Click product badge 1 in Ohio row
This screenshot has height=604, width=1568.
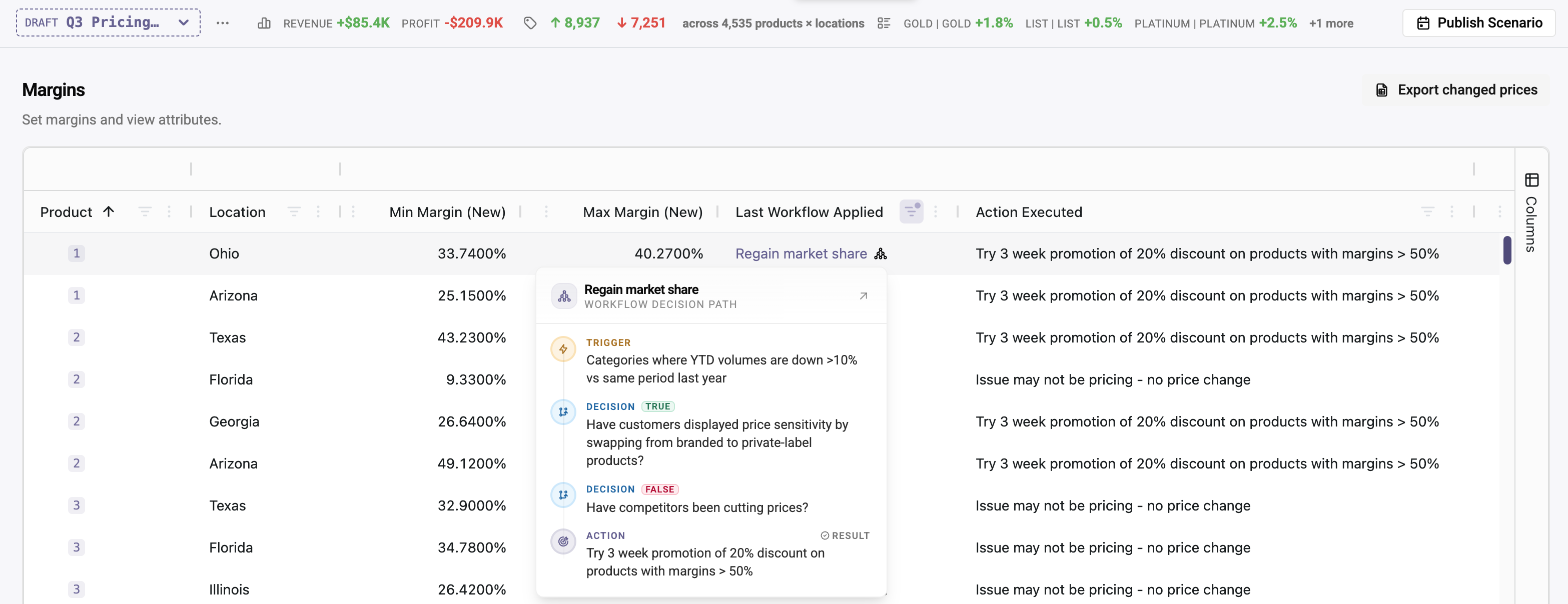tap(76, 253)
